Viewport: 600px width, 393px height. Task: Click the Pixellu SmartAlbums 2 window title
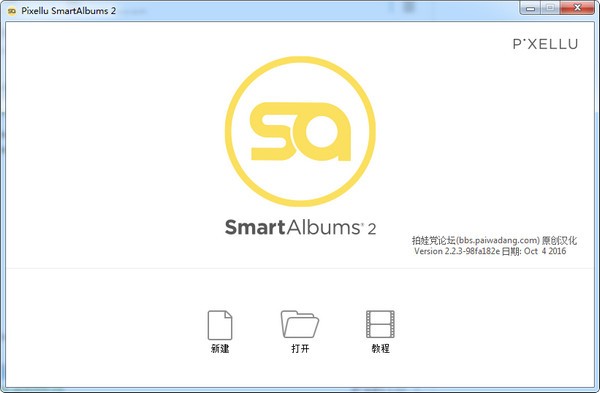click(68, 11)
